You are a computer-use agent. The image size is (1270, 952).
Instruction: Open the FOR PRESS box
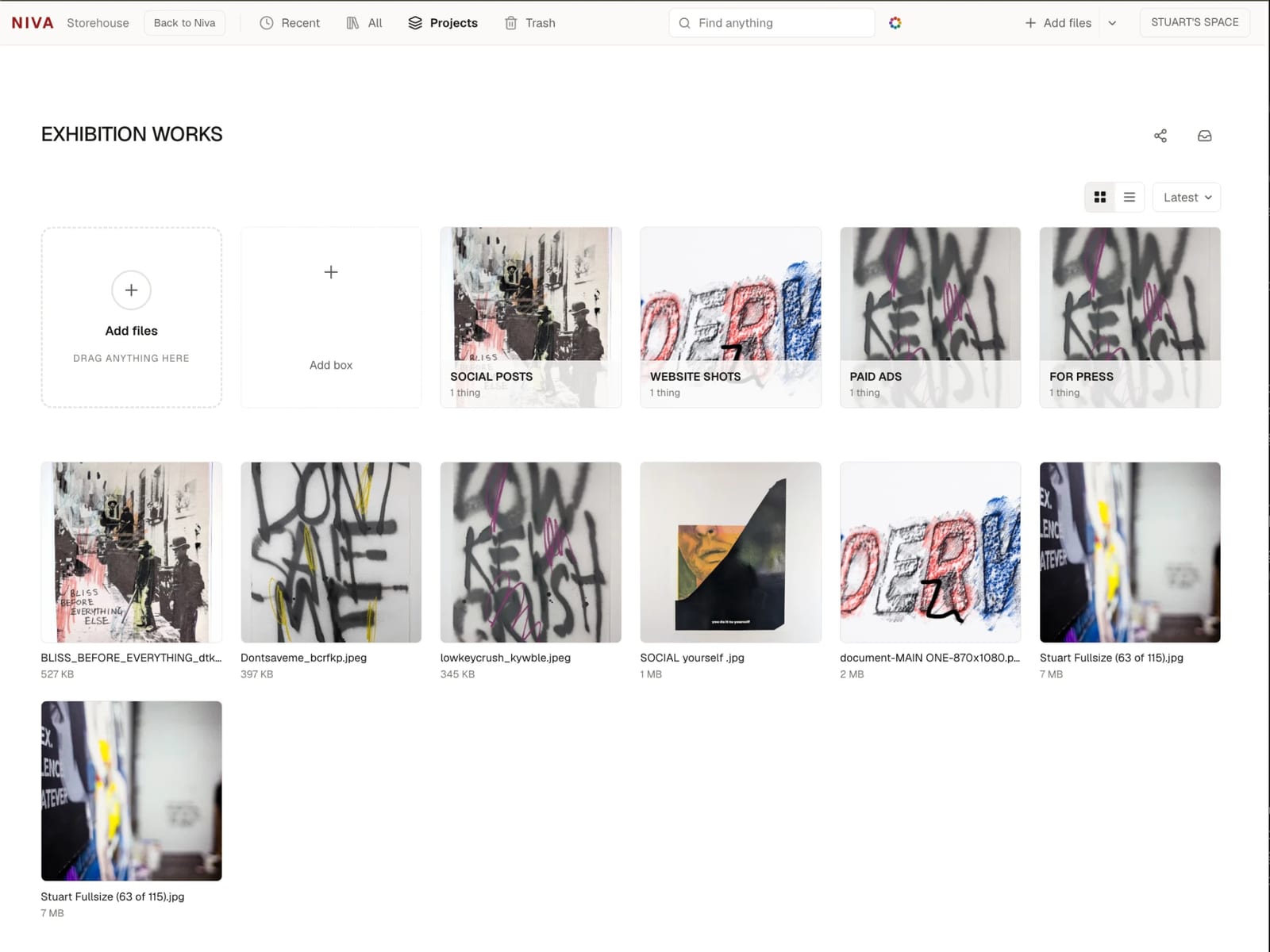point(1130,317)
